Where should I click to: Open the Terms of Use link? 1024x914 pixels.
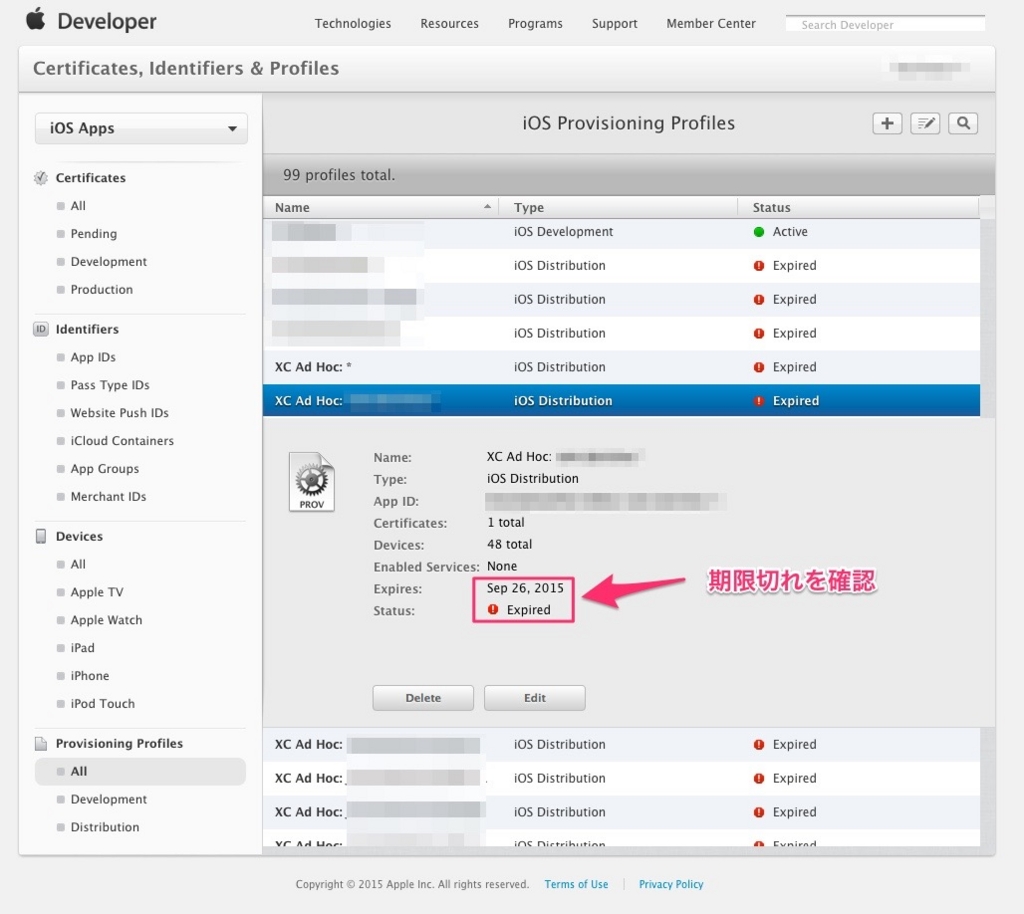coord(576,884)
